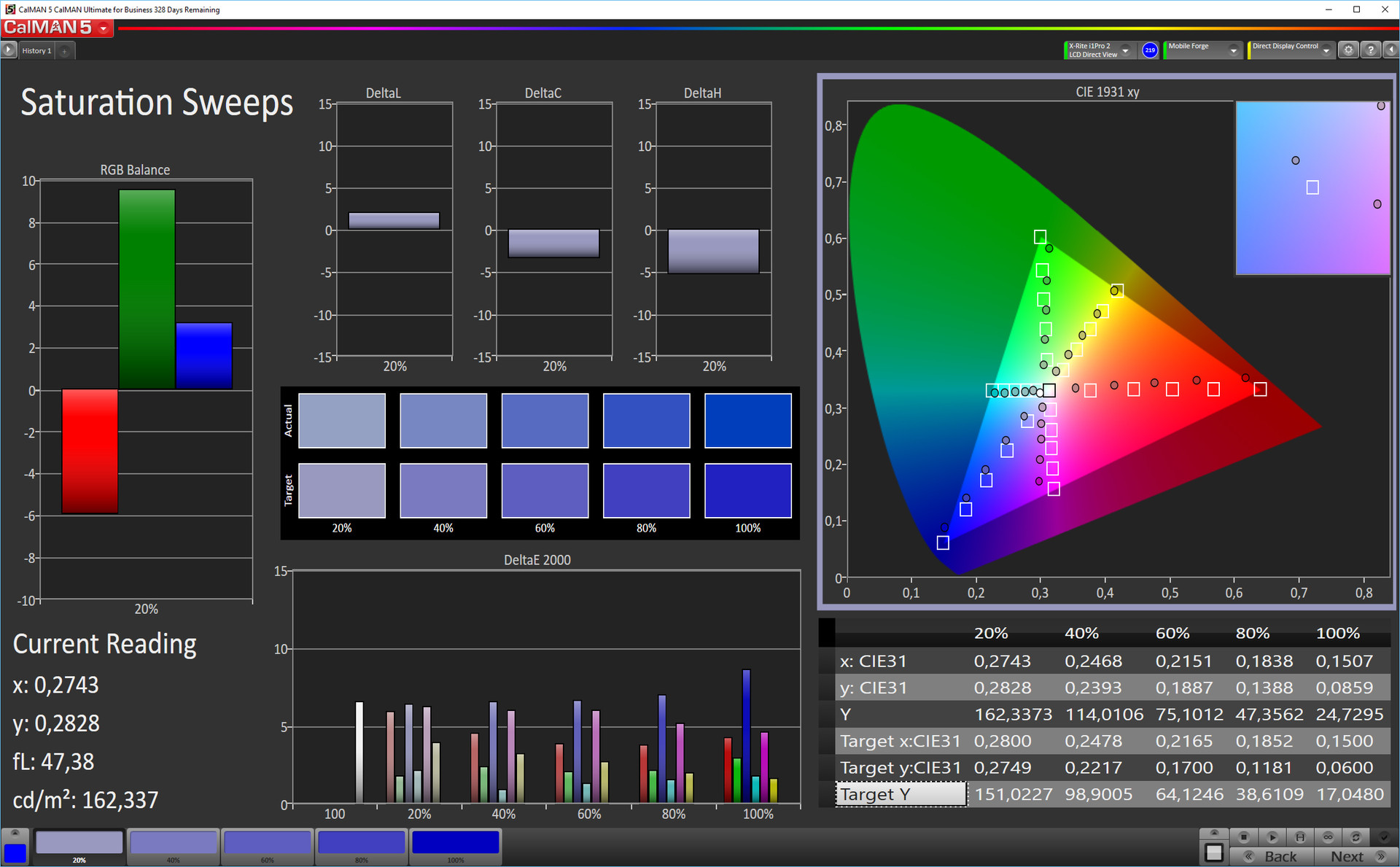The width and height of the screenshot is (1400, 867).
Task: Open the Direct Display Control dropdown
Action: [1326, 50]
